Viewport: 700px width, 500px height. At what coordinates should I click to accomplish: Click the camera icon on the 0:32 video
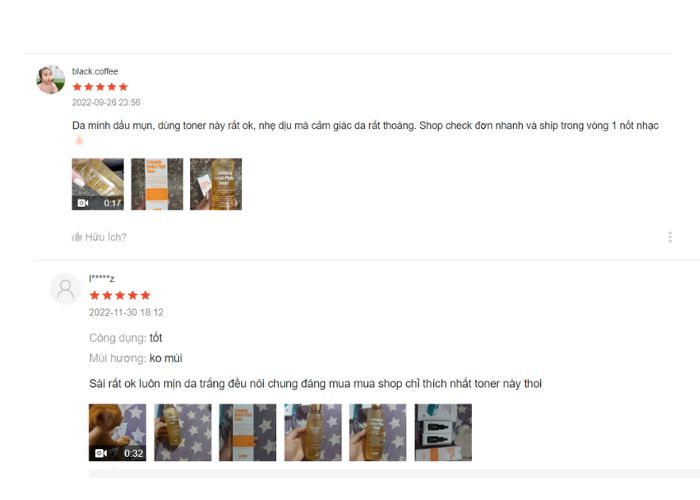(x=101, y=453)
